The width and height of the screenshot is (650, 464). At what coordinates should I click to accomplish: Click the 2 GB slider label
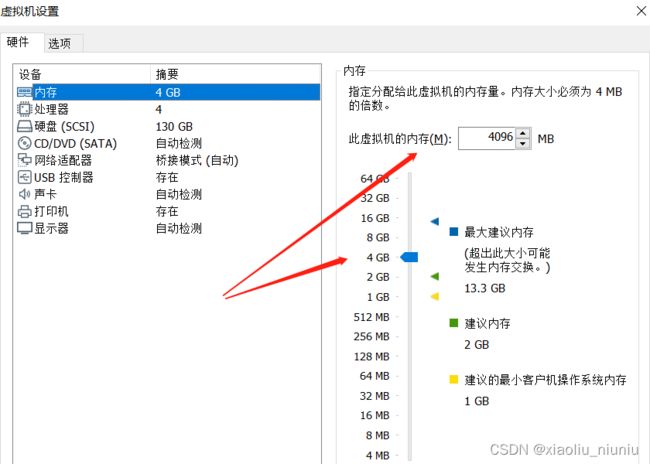(x=378, y=277)
